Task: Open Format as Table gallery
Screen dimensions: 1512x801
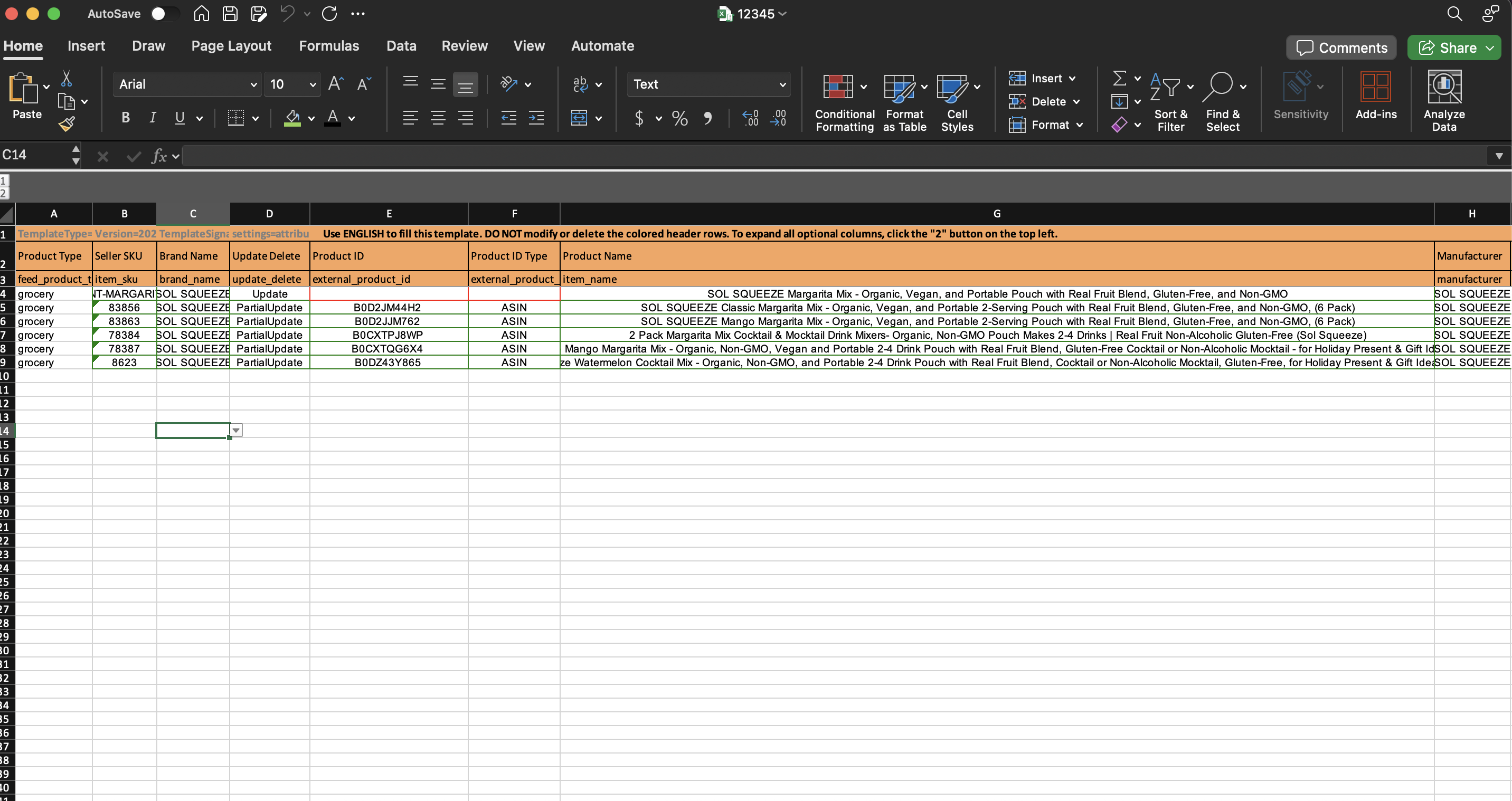Action: (904, 102)
